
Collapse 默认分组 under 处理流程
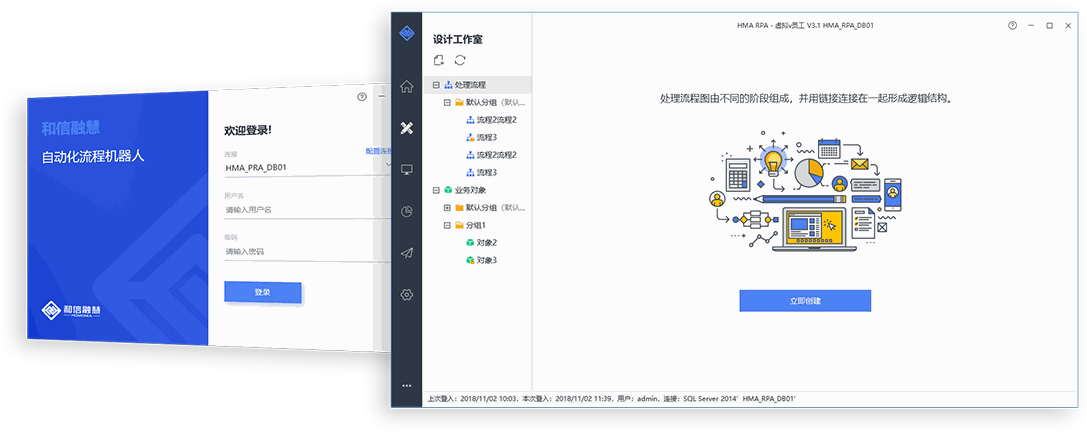447,103
